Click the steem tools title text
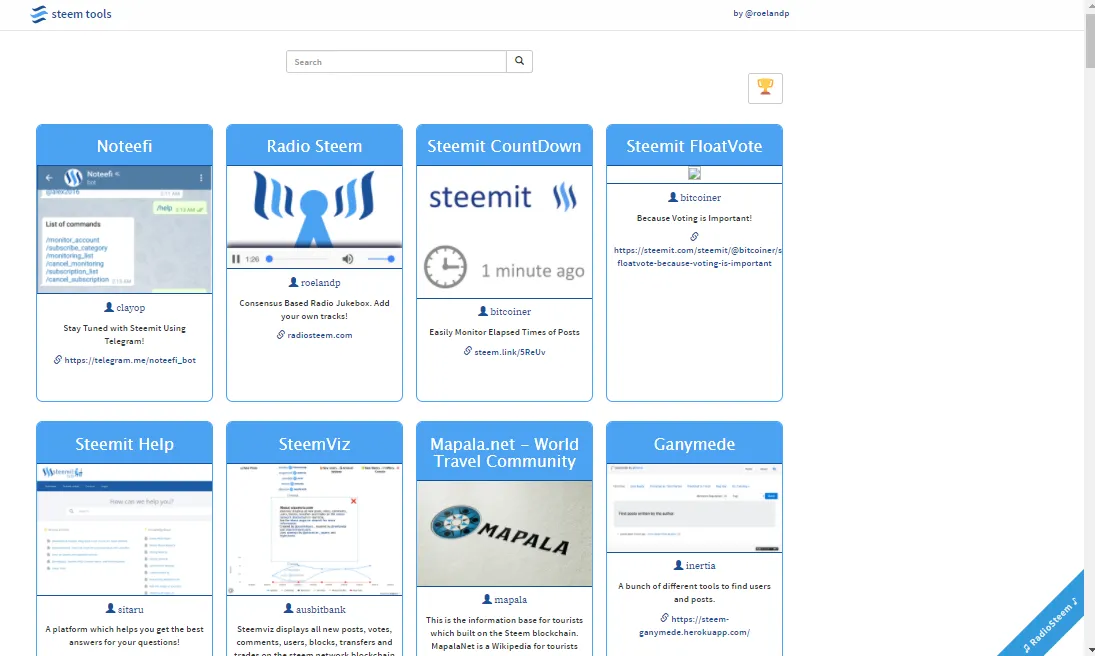 point(81,14)
